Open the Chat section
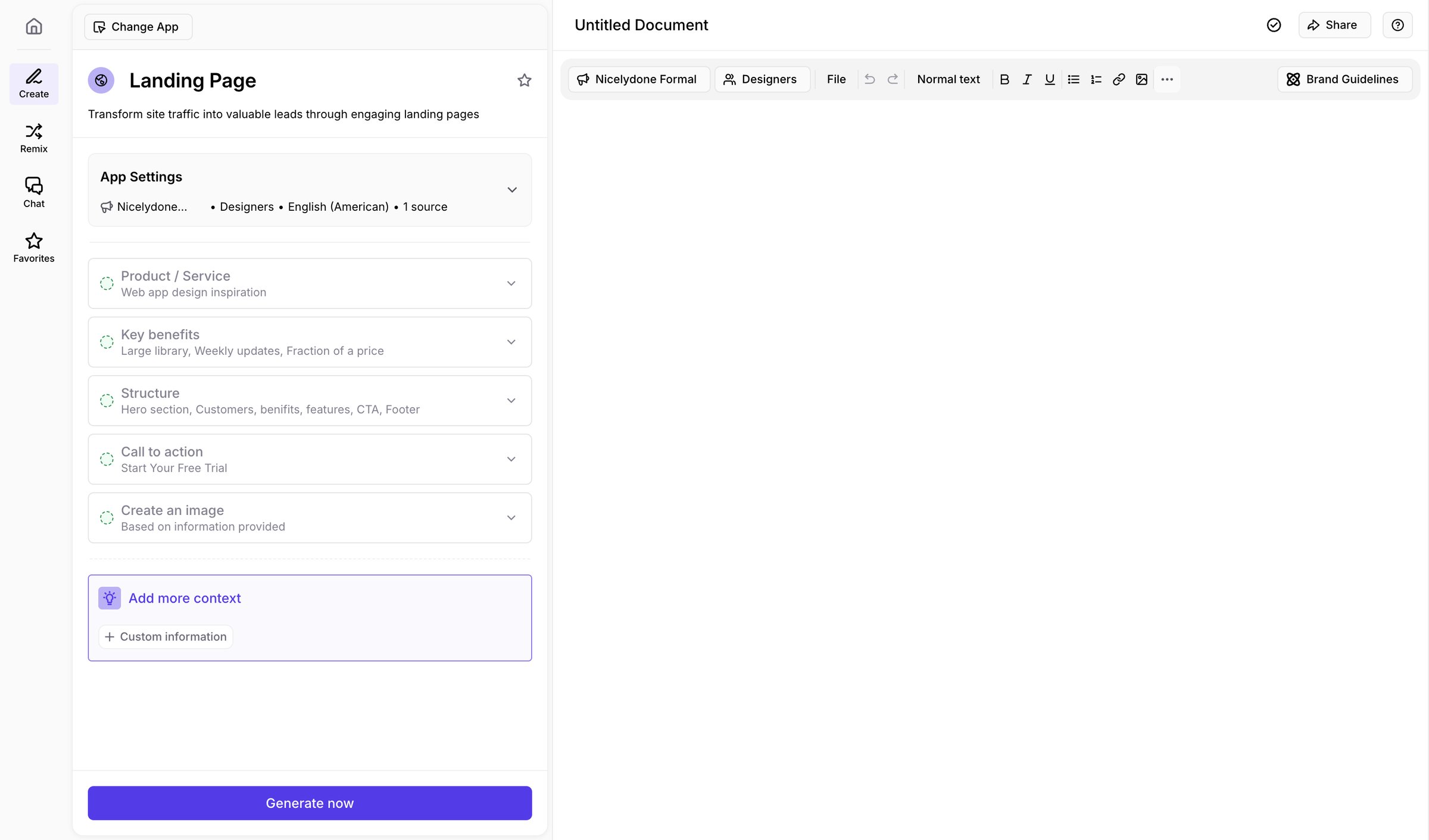Screen dimensions: 1429x840 (x=34, y=193)
